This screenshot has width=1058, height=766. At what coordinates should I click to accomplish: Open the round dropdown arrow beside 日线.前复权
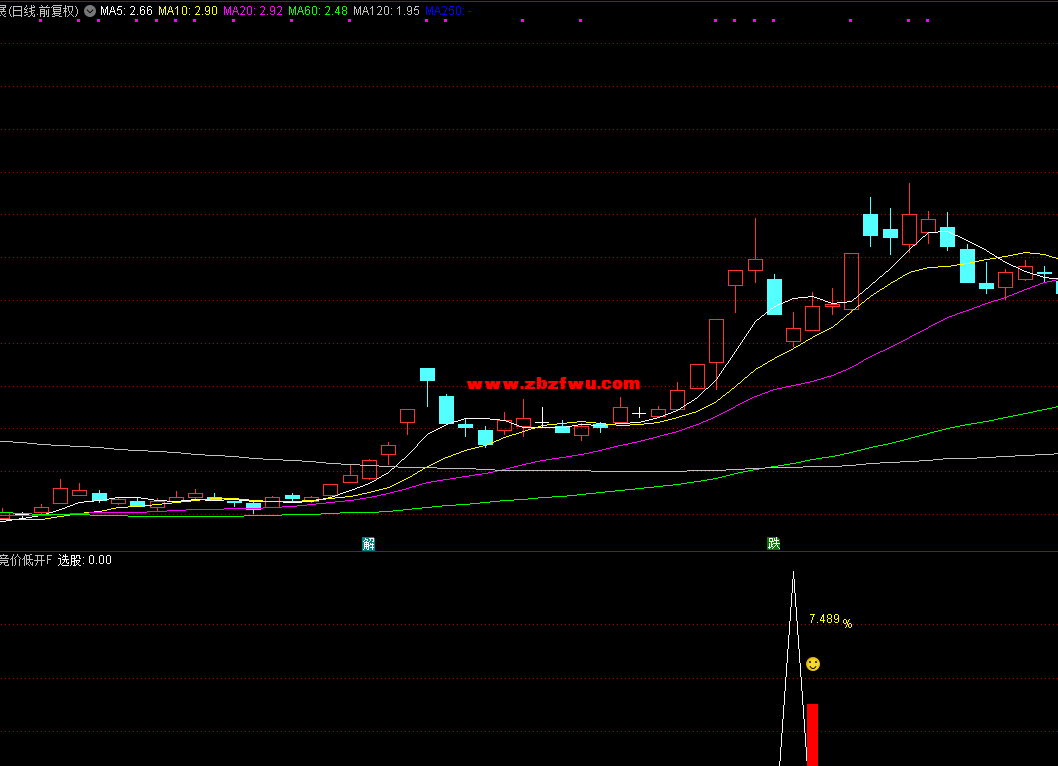pyautogui.click(x=90, y=11)
